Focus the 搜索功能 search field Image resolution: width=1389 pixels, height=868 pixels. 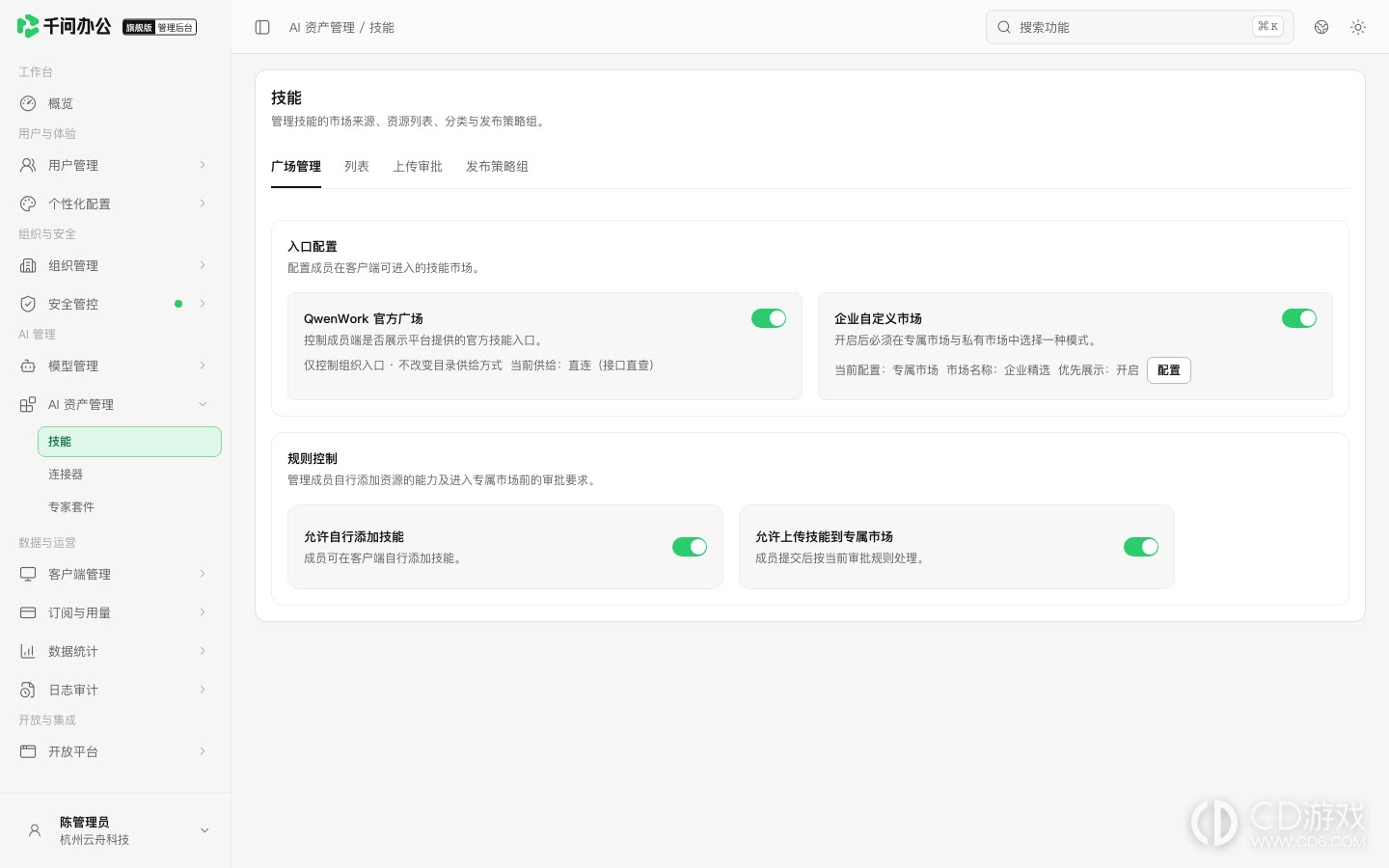(1140, 27)
